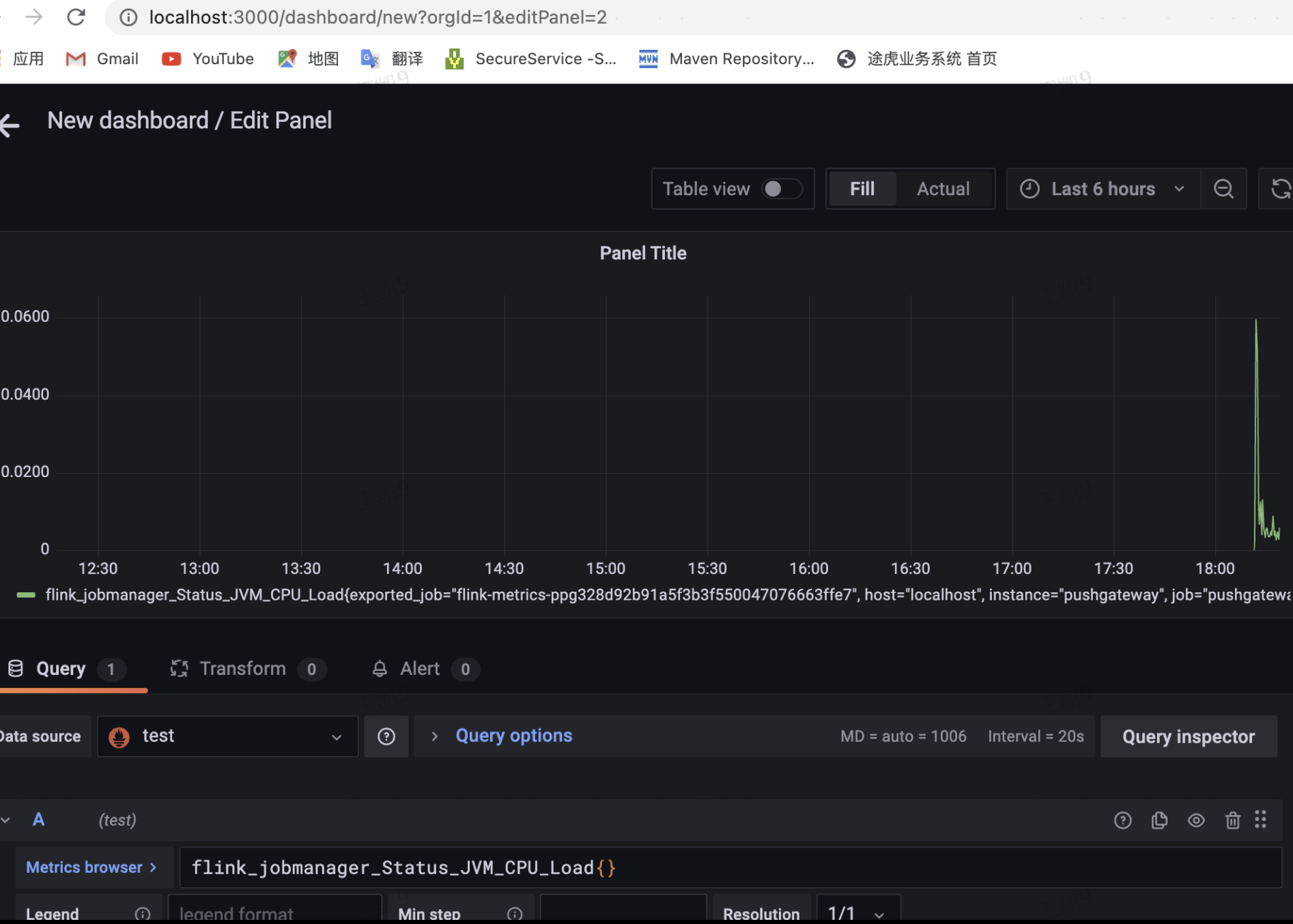The width and height of the screenshot is (1293, 924).
Task: Open the Alert tab
Action: tap(418, 668)
